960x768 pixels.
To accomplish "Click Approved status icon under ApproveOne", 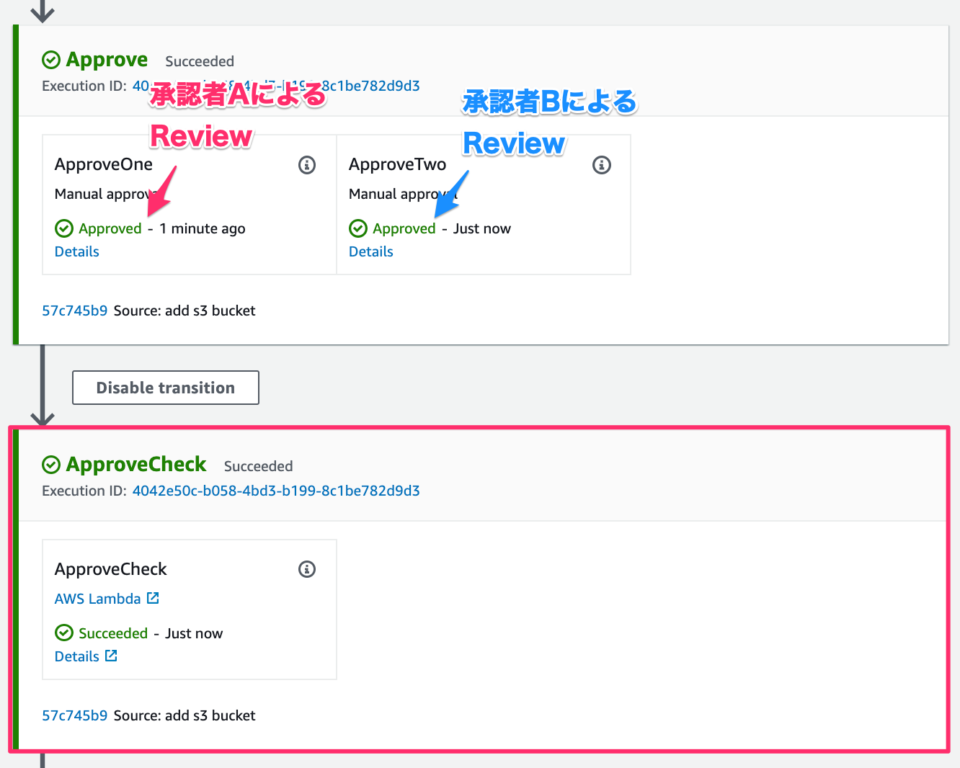I will coord(64,228).
